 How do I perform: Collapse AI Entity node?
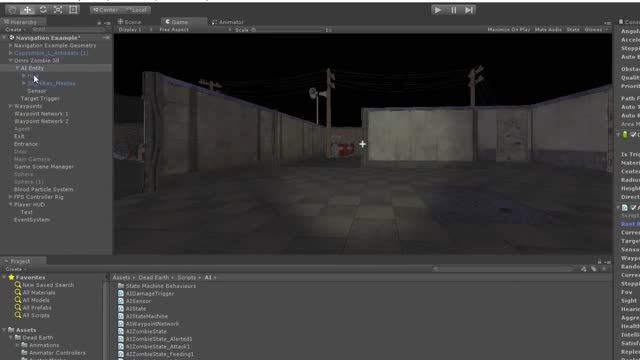[x=17, y=68]
